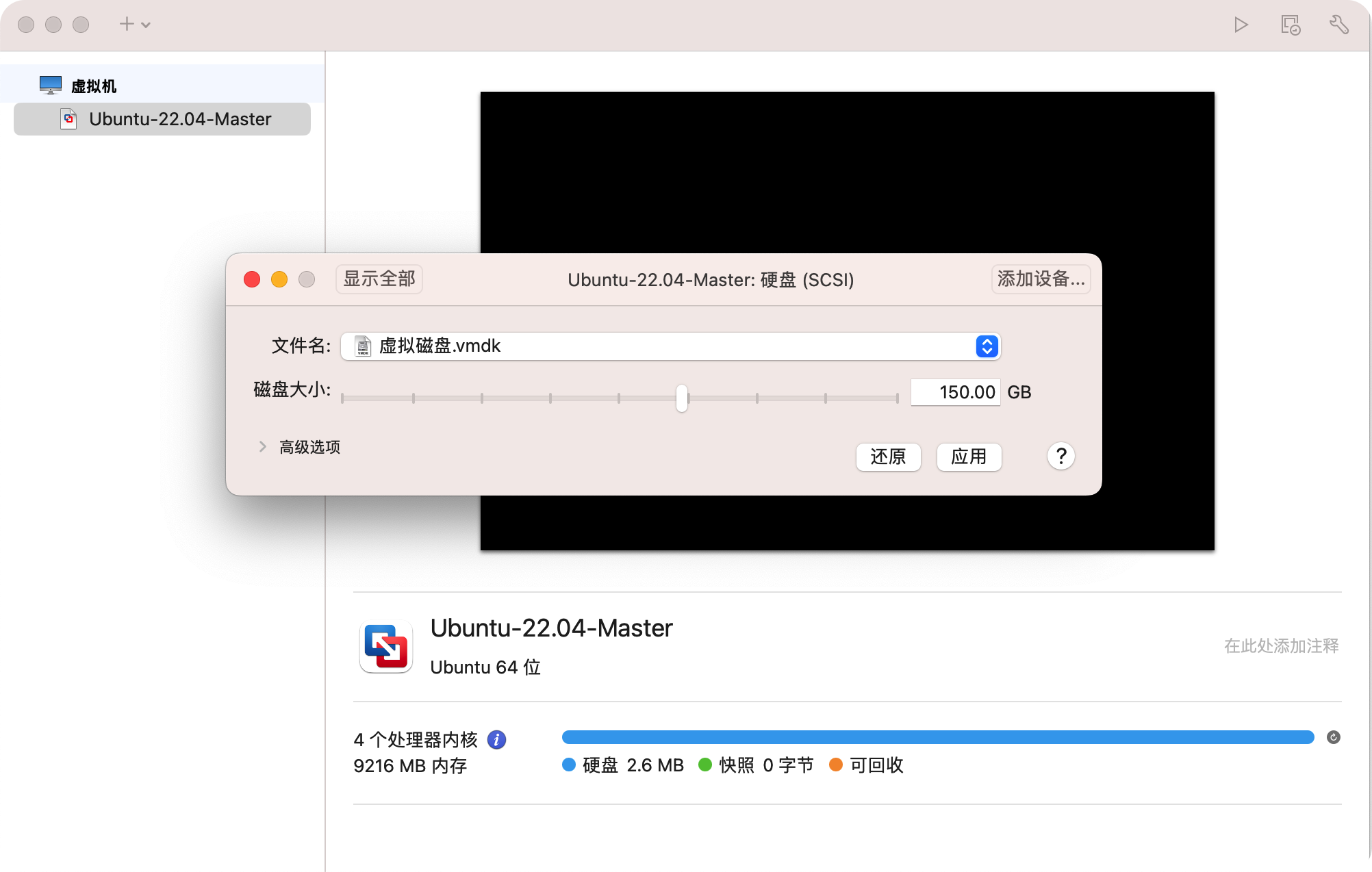Click the VMware Fusion logo in VM summary
Viewport: 1372px width, 872px height.
click(x=385, y=645)
